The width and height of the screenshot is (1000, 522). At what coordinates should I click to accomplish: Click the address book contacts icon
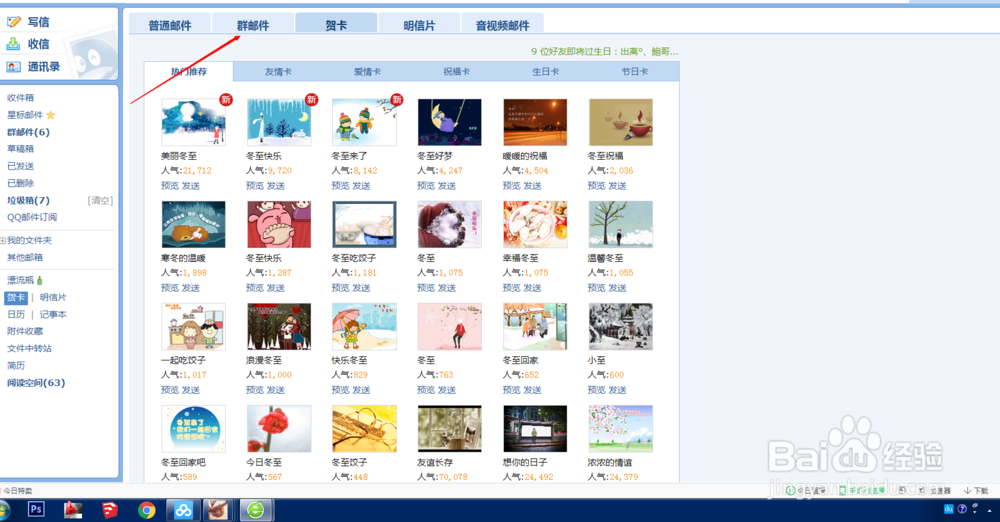(13, 66)
